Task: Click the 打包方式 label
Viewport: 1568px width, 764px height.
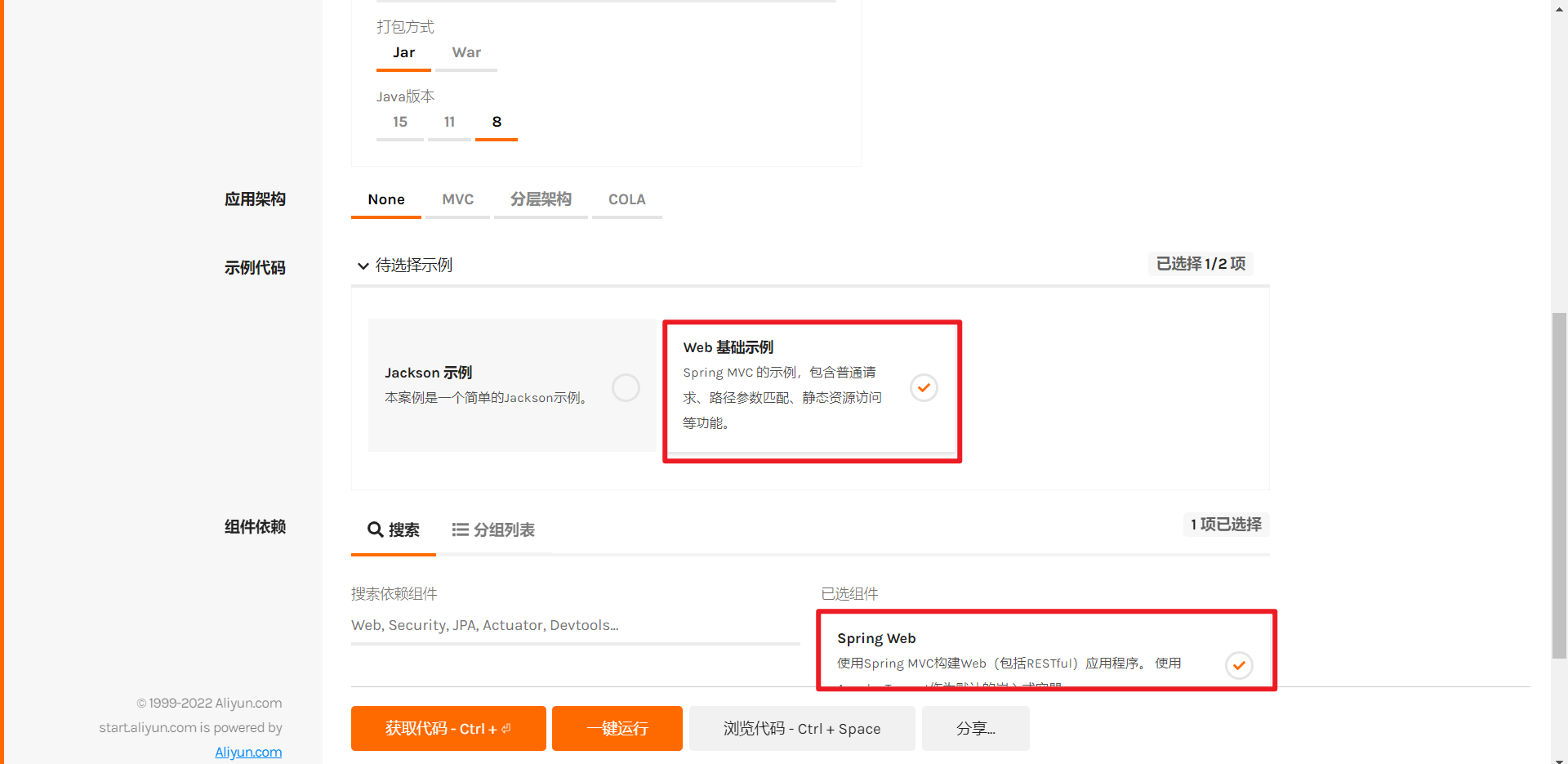Action: click(x=405, y=27)
